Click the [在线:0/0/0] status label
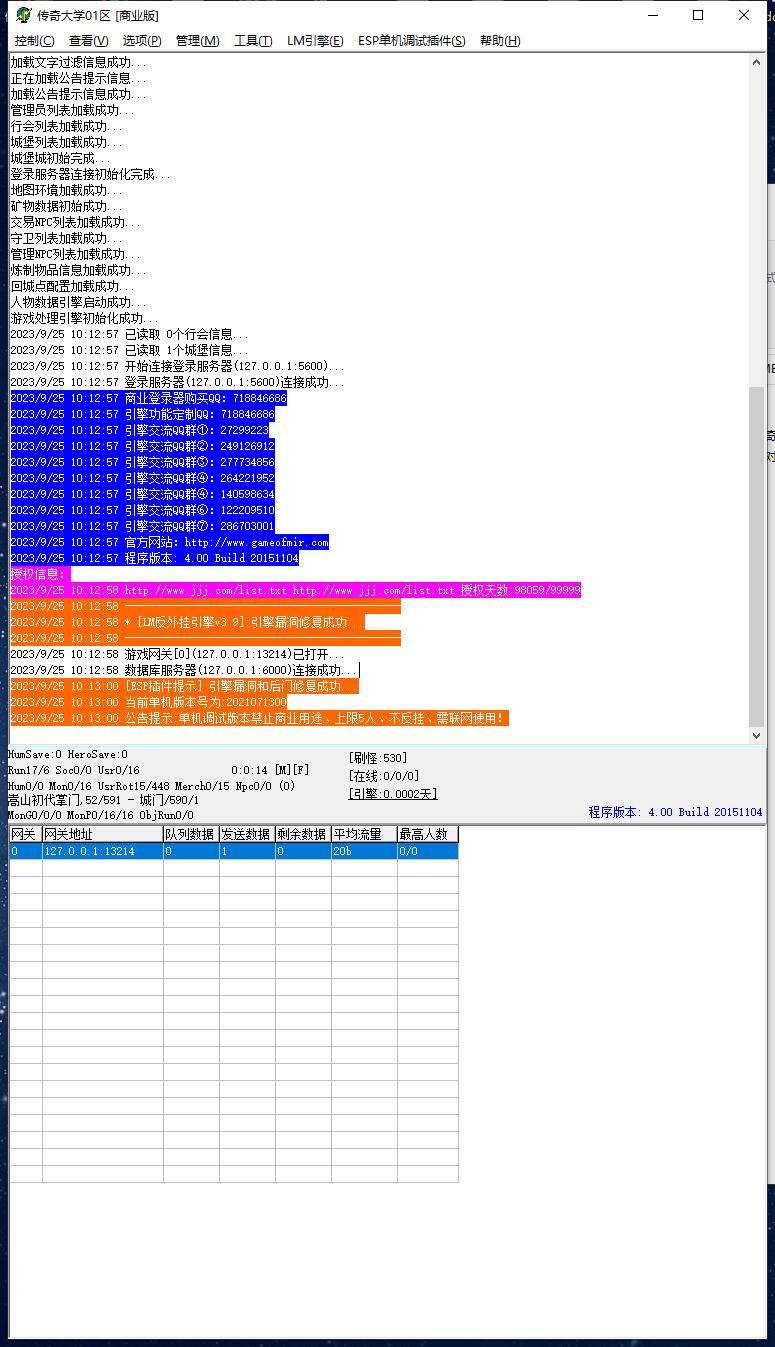 (x=384, y=776)
